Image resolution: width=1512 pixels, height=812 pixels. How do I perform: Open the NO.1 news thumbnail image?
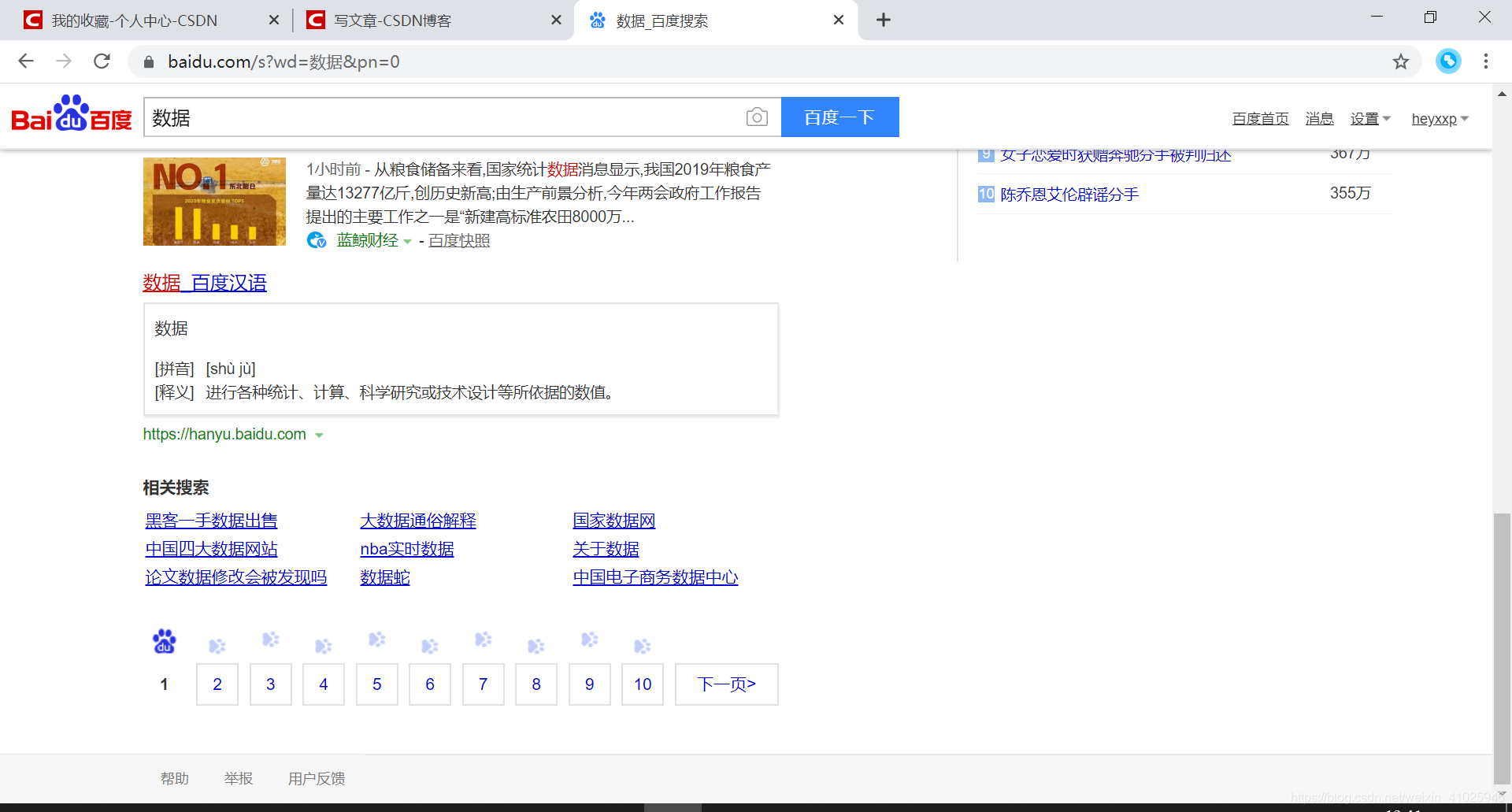214,202
